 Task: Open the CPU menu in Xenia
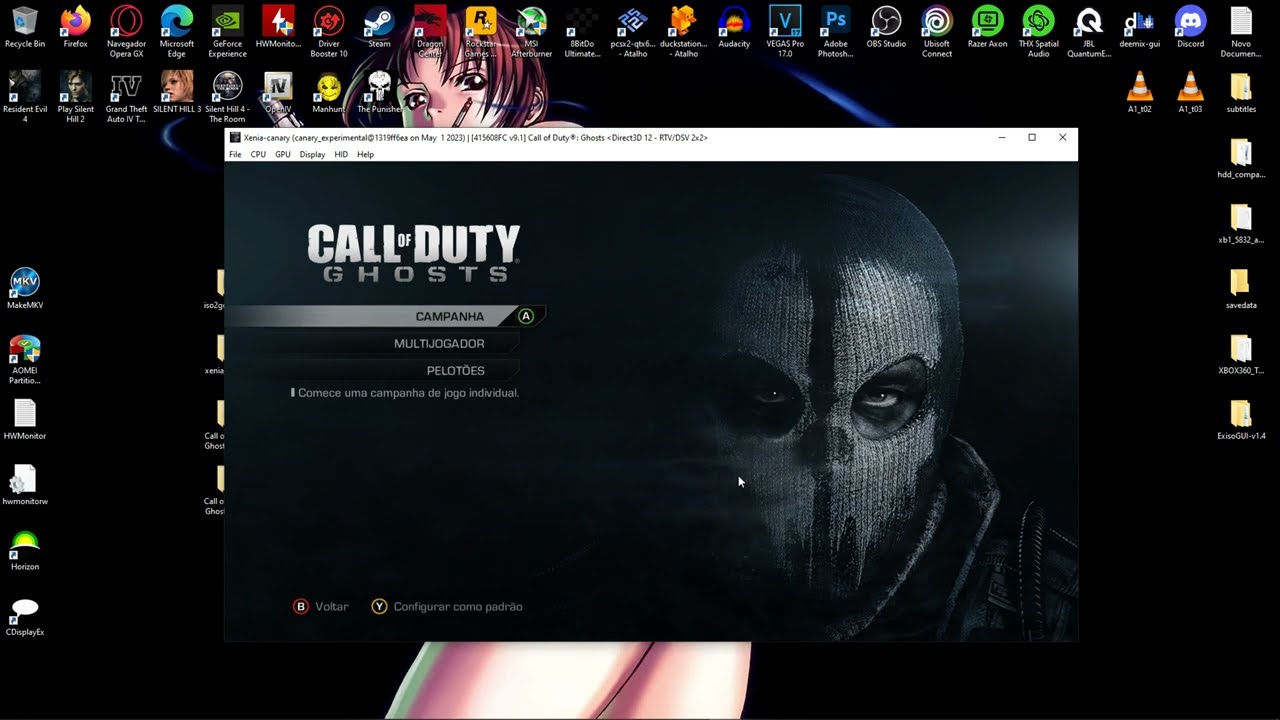coord(258,155)
